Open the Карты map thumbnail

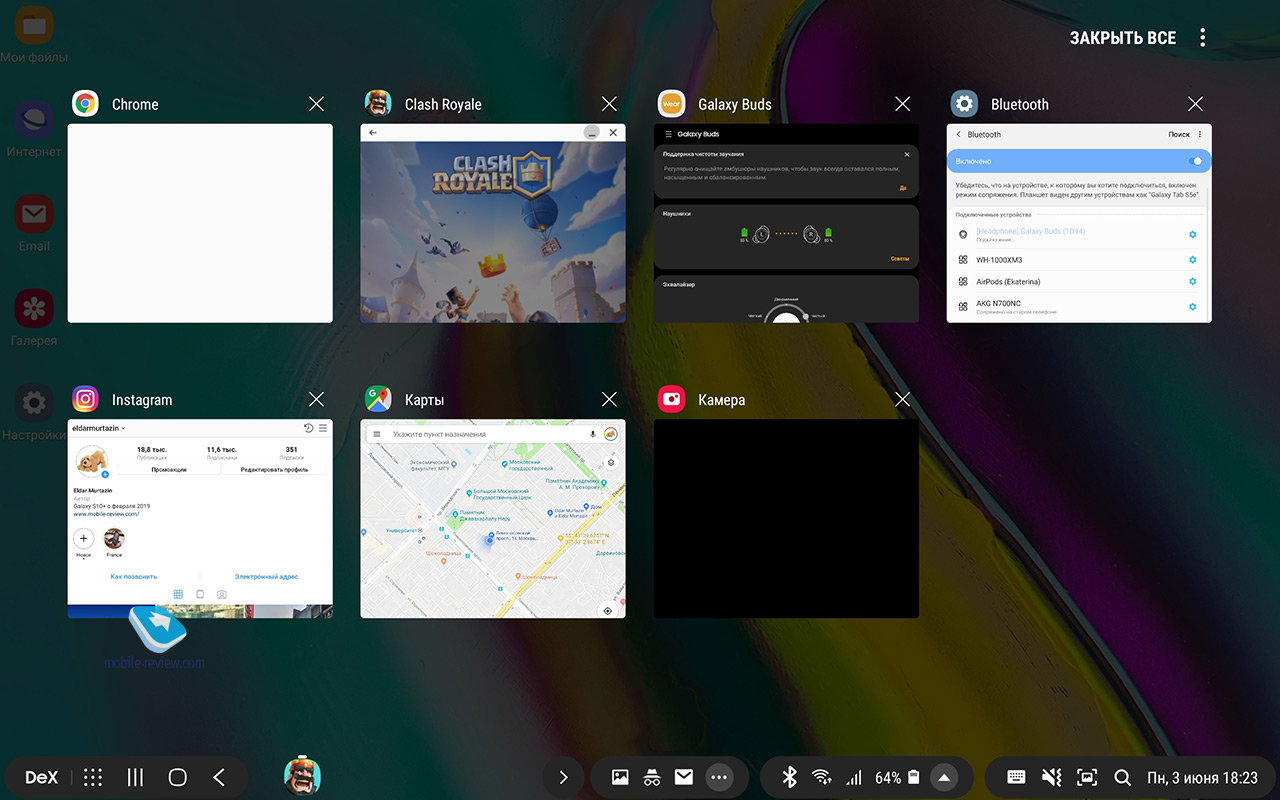click(493, 519)
